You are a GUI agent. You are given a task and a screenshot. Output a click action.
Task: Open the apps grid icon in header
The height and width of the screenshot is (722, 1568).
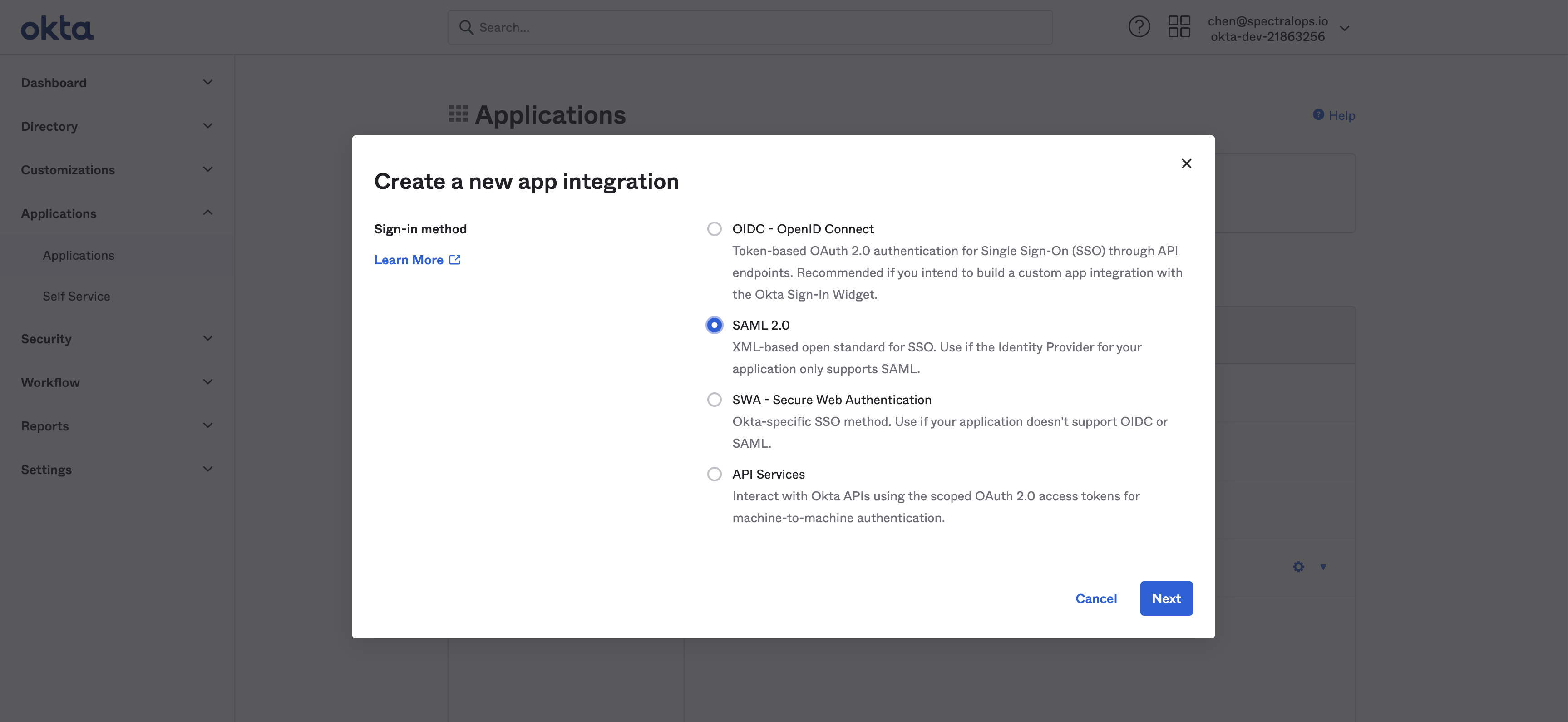[x=1179, y=27]
